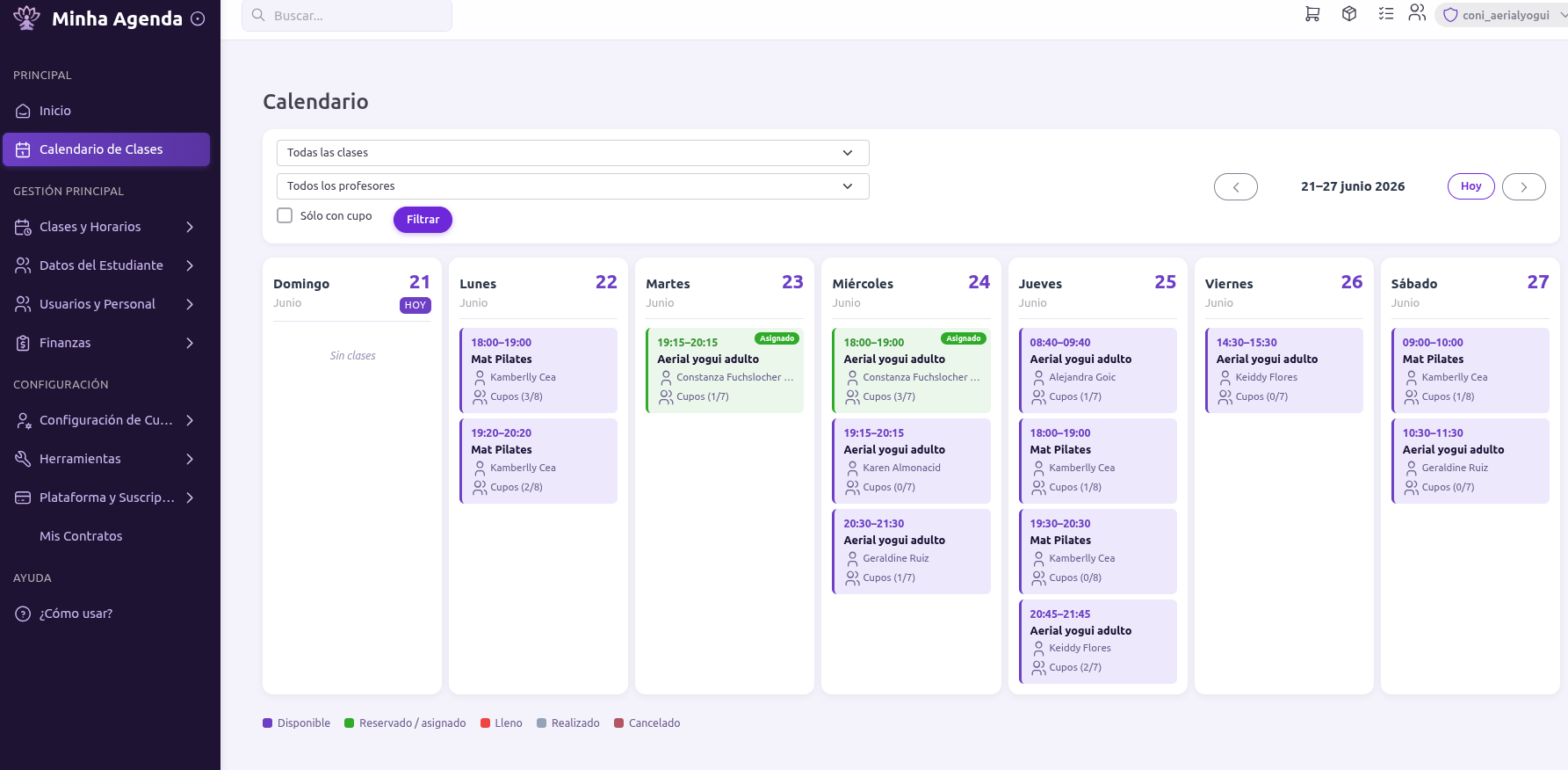Image resolution: width=1568 pixels, height=770 pixels.
Task: Go to previous week arrow
Action: [1236, 187]
